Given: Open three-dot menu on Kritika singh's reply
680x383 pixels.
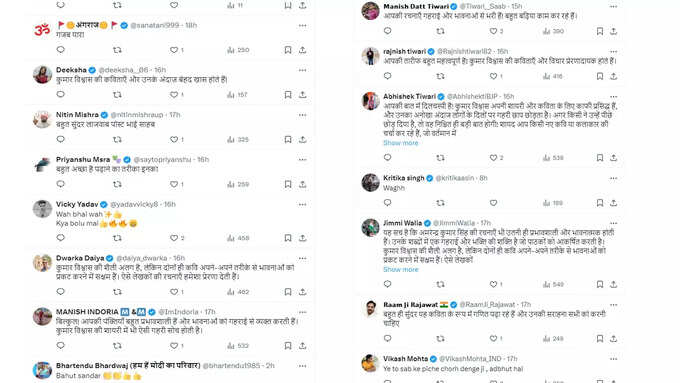Looking at the screenshot, I should point(613,178).
